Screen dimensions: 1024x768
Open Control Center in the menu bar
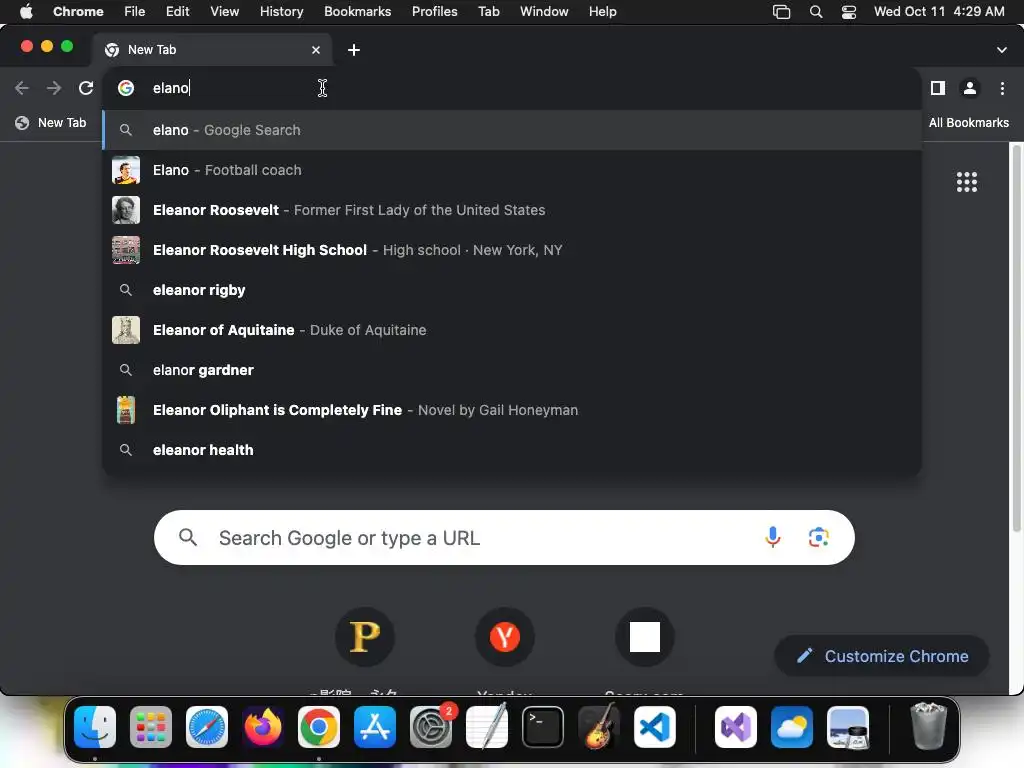point(848,12)
